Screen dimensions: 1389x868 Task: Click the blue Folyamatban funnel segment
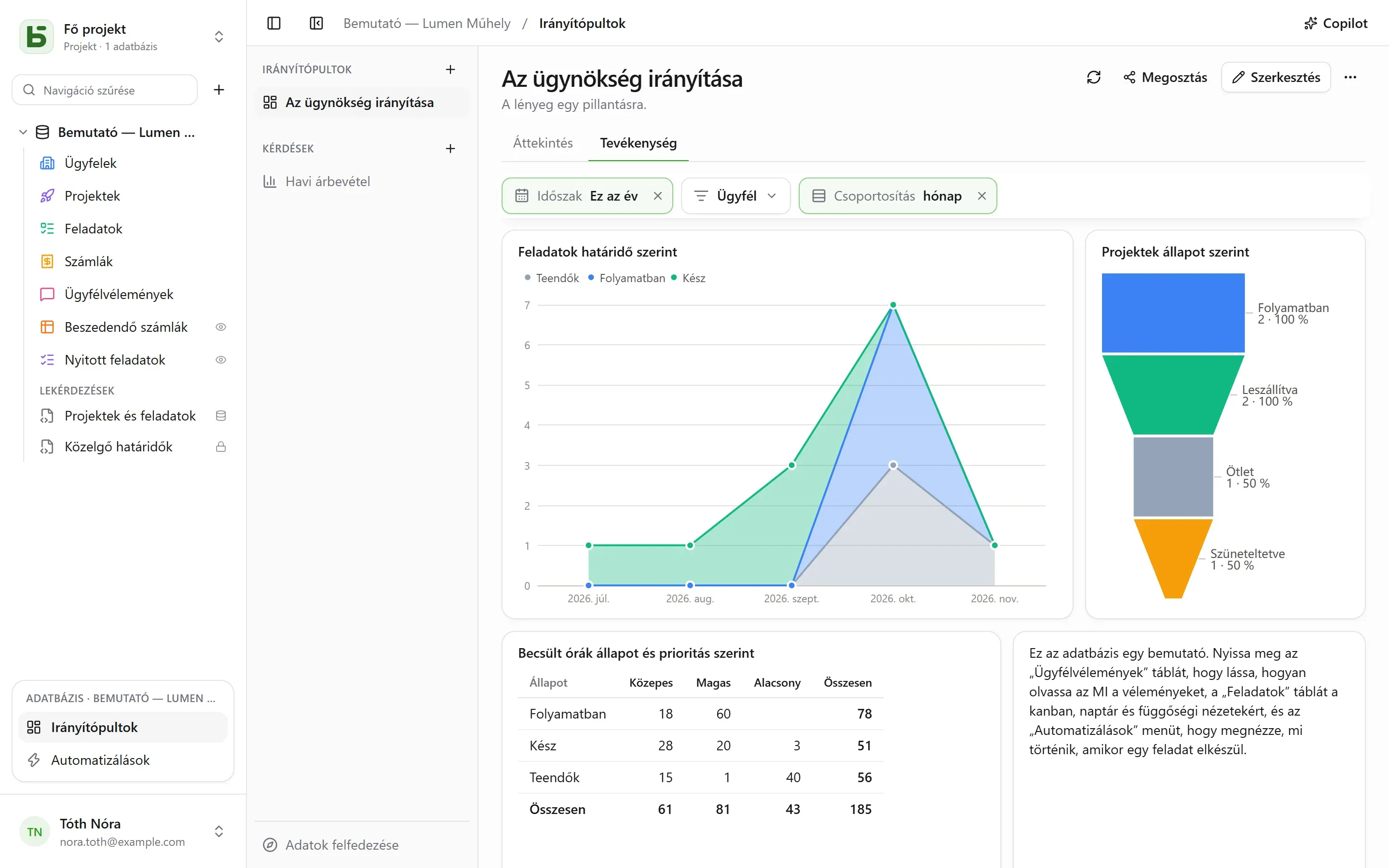point(1172,313)
